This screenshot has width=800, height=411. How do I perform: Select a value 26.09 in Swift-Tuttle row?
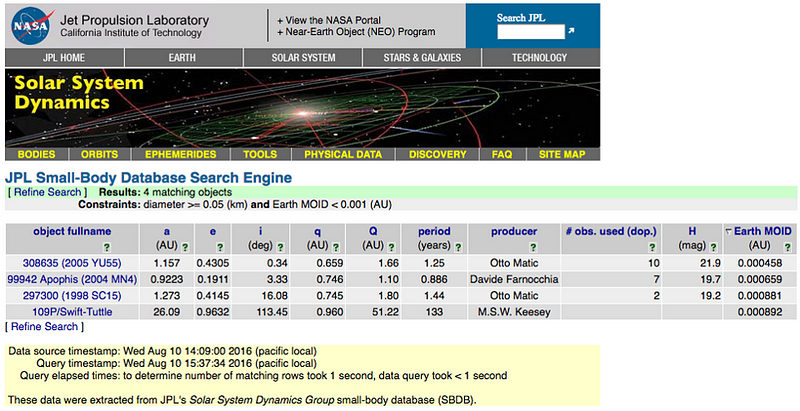tap(167, 312)
